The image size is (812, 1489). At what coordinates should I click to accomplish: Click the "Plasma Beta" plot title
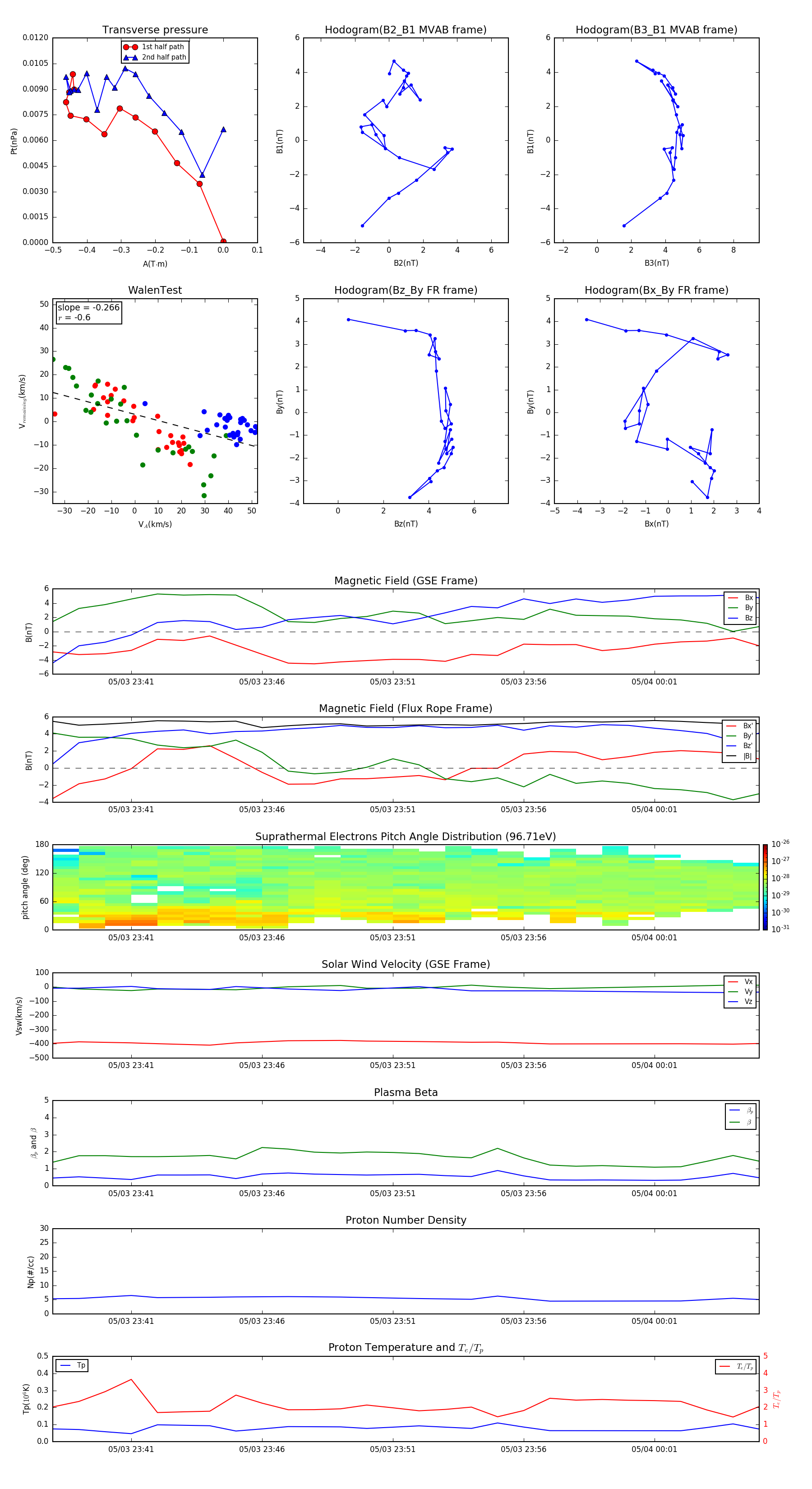[x=406, y=1092]
